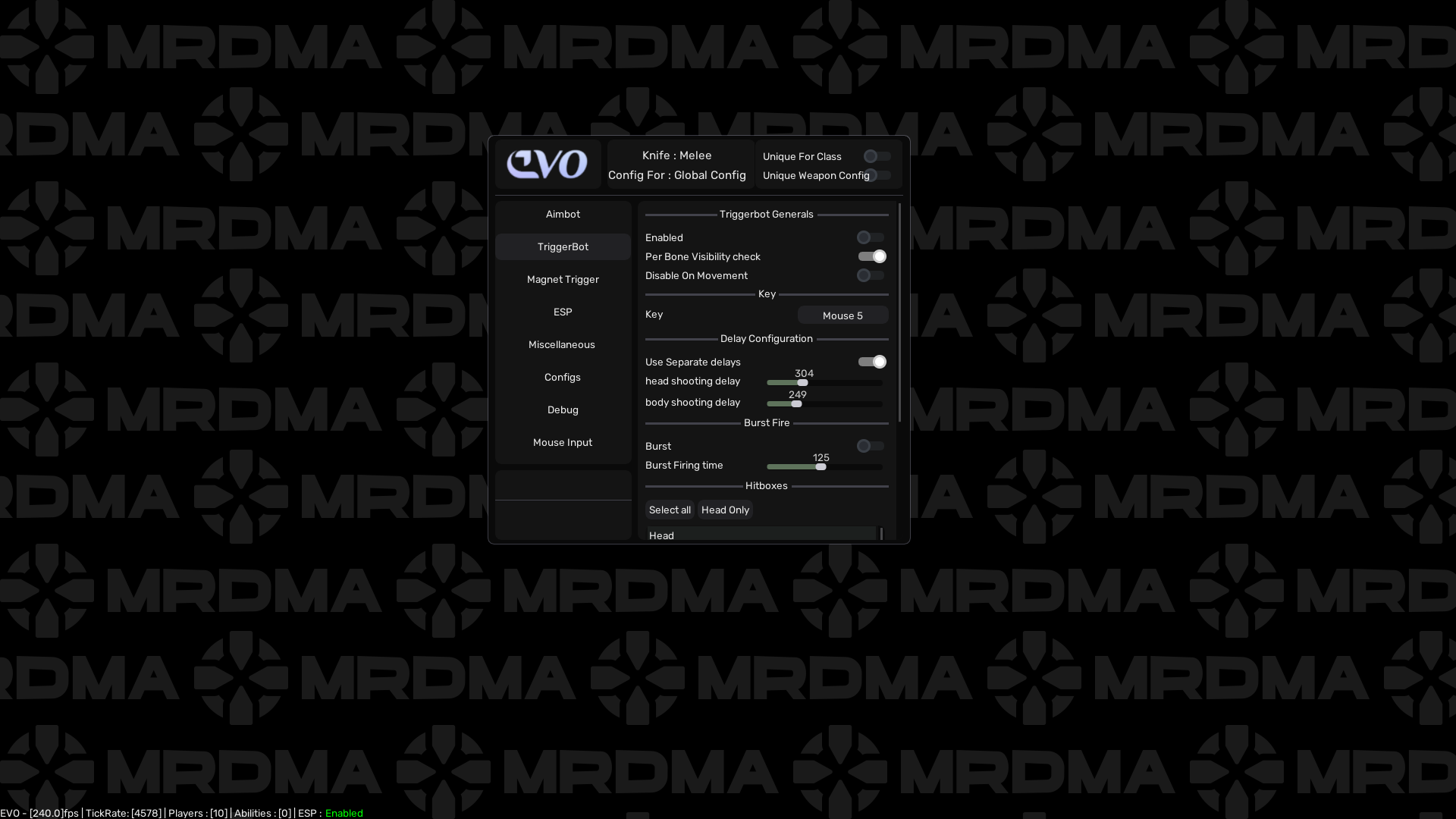Screen dimensions: 1456x819
Task: Turn off Per Bone Visibility check
Action: tap(871, 257)
